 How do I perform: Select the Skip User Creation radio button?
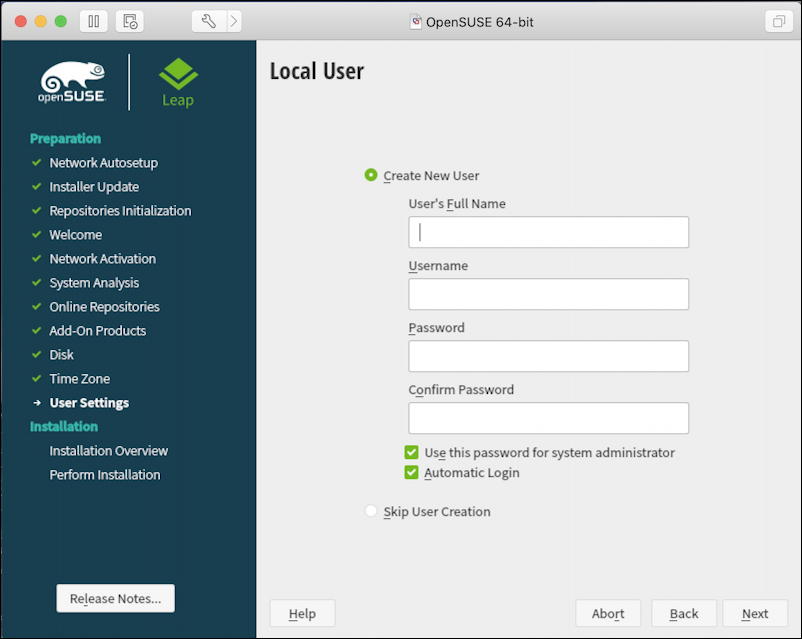[372, 511]
